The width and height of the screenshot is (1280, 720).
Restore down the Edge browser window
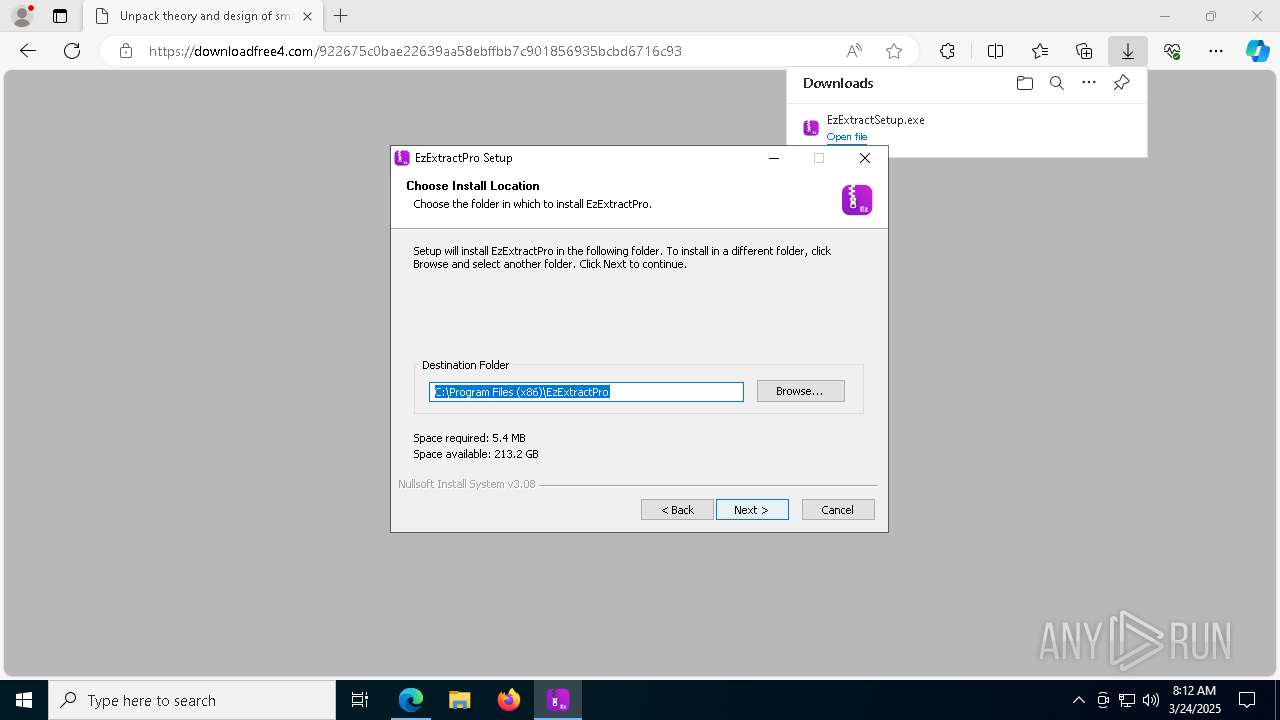[1211, 16]
